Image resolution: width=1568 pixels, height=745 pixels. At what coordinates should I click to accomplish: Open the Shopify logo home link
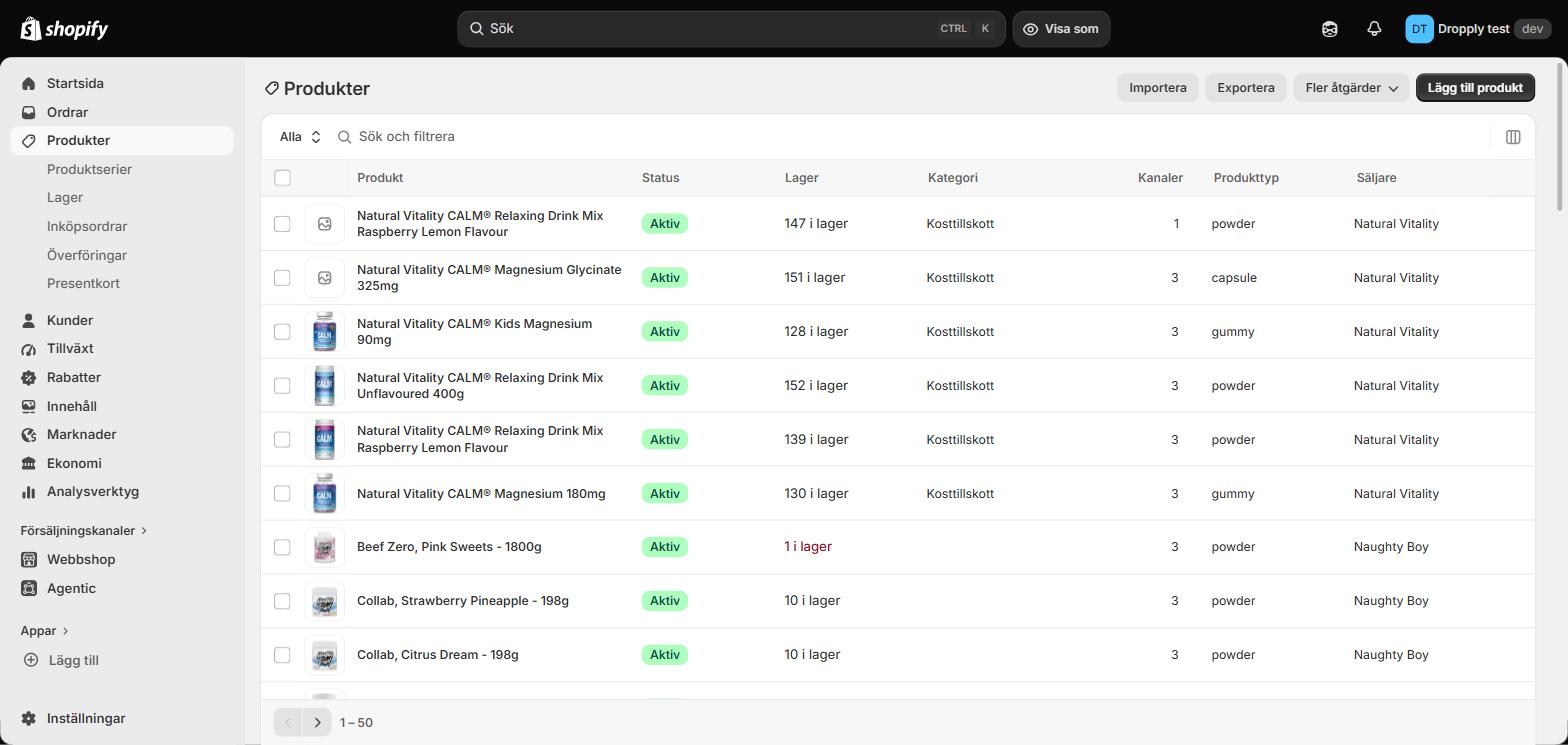(64, 29)
